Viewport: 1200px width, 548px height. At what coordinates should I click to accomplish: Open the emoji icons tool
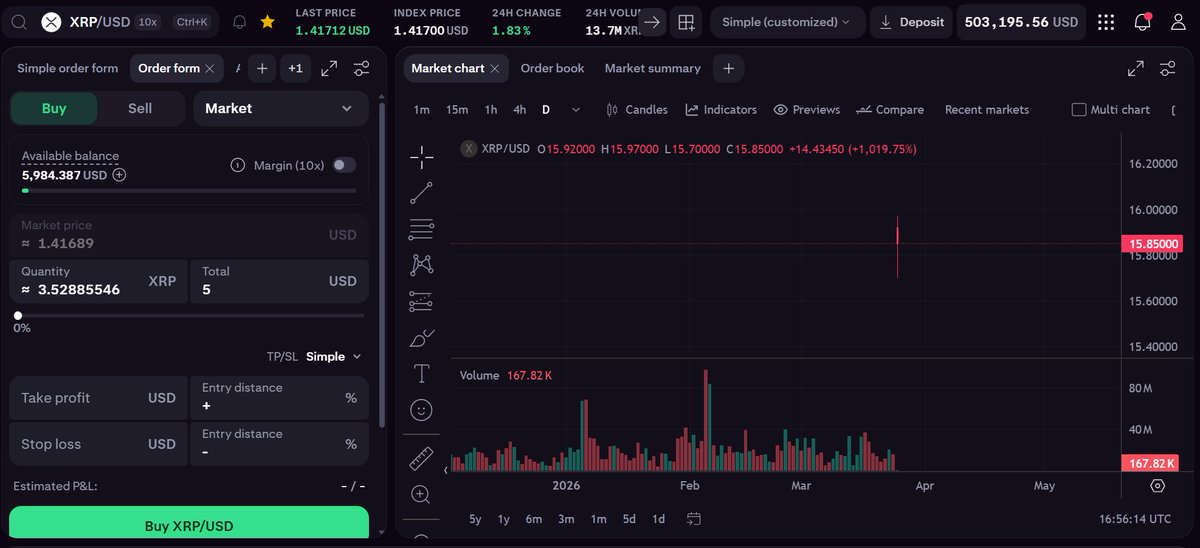pos(422,410)
